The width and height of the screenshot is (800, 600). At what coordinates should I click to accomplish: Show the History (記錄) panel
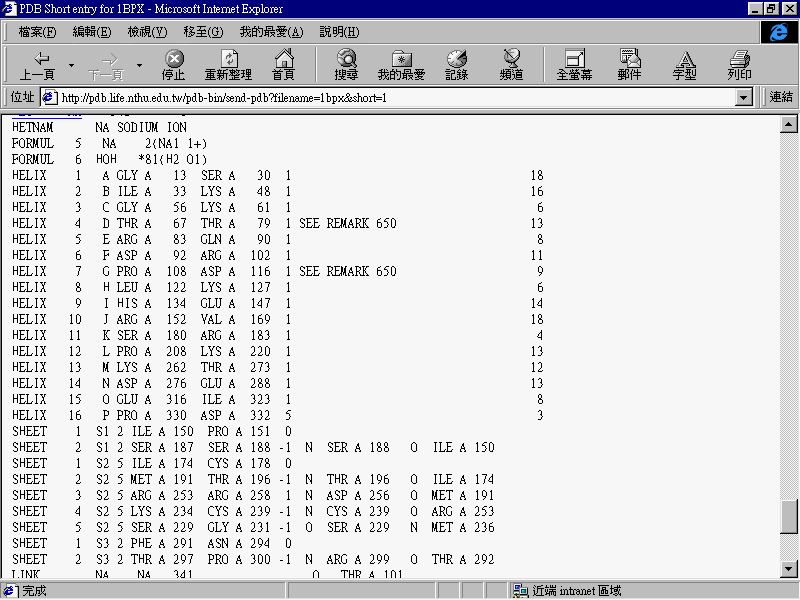[x=456, y=65]
